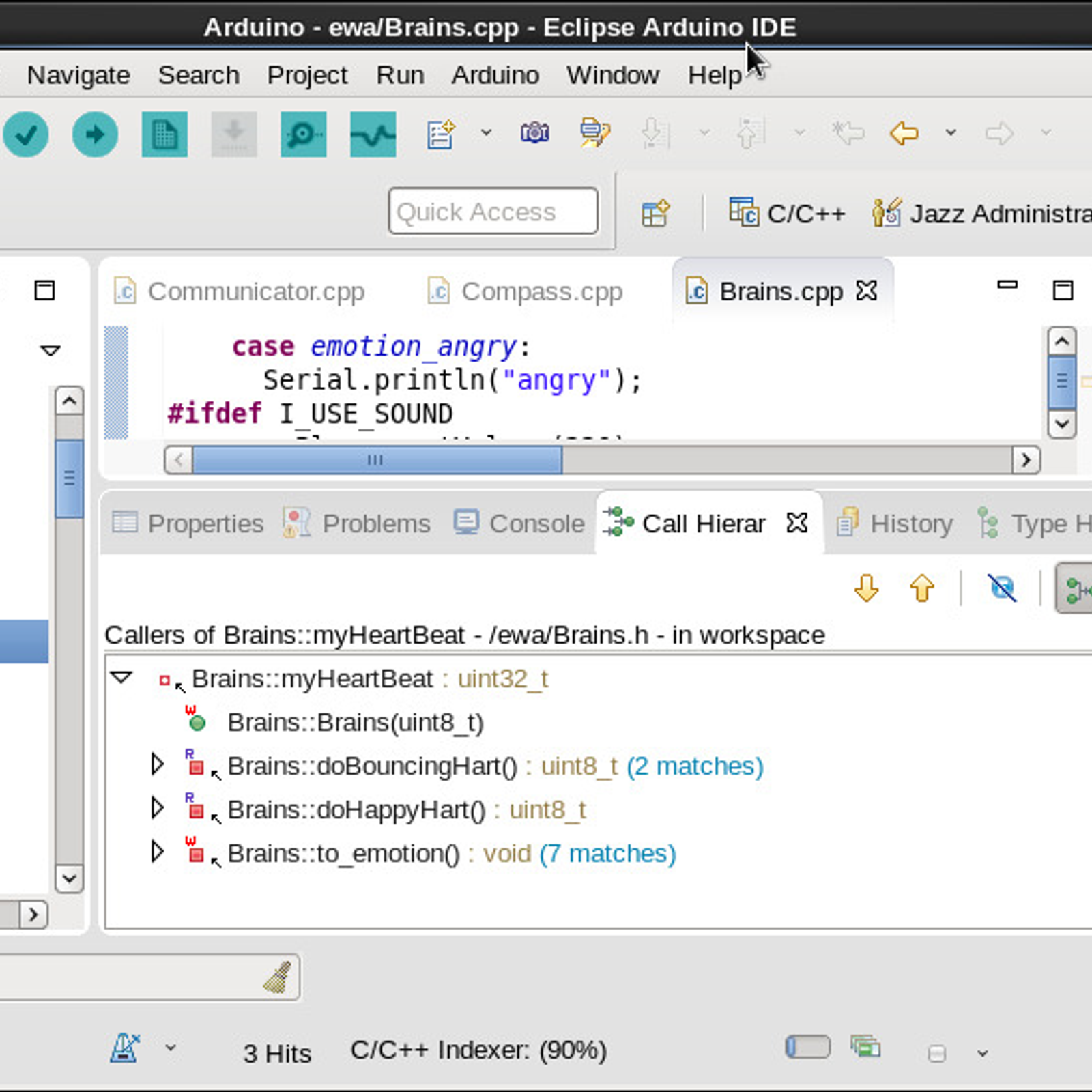Show next match down arrow
The height and width of the screenshot is (1092, 1092).
pyautogui.click(x=867, y=588)
